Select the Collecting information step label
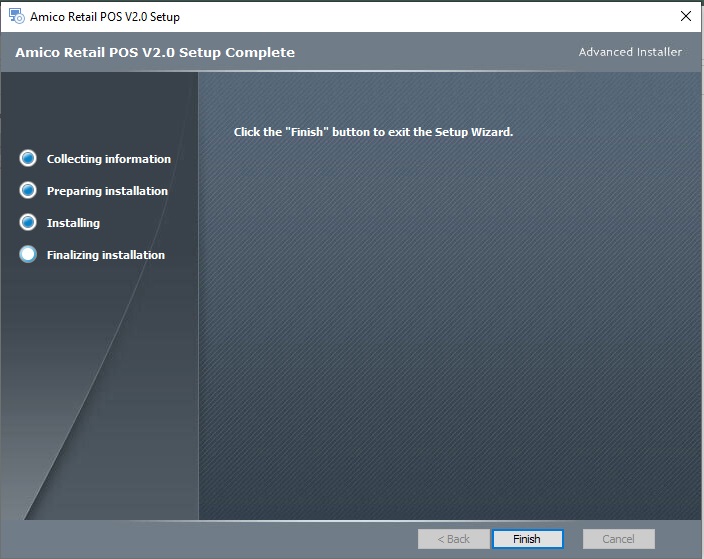The height and width of the screenshot is (559, 704). pyautogui.click(x=108, y=159)
